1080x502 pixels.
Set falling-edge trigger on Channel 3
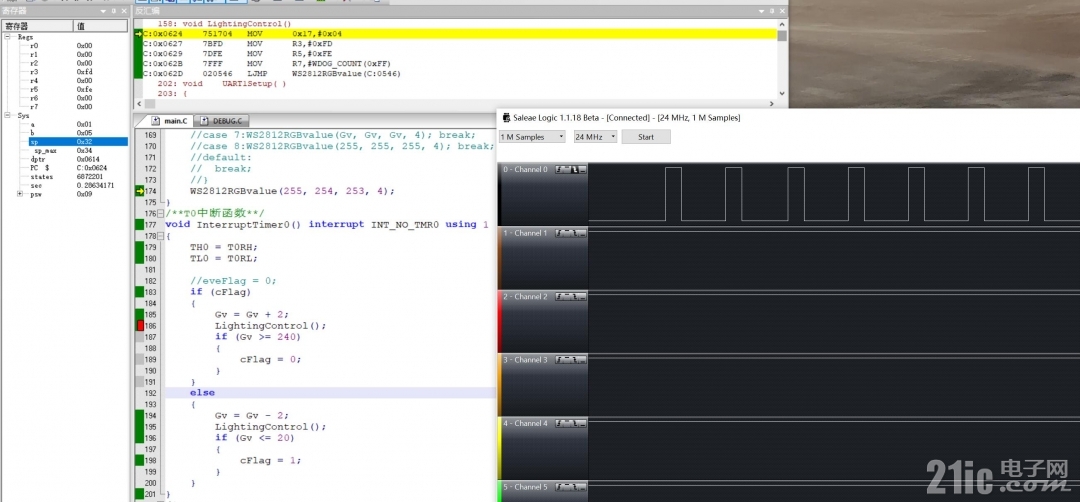(574, 359)
